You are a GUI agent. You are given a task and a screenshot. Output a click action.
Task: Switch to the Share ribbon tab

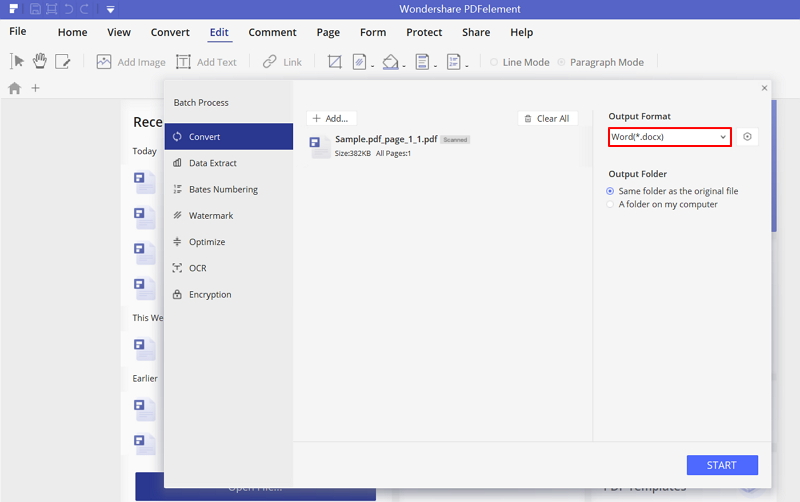click(x=476, y=32)
